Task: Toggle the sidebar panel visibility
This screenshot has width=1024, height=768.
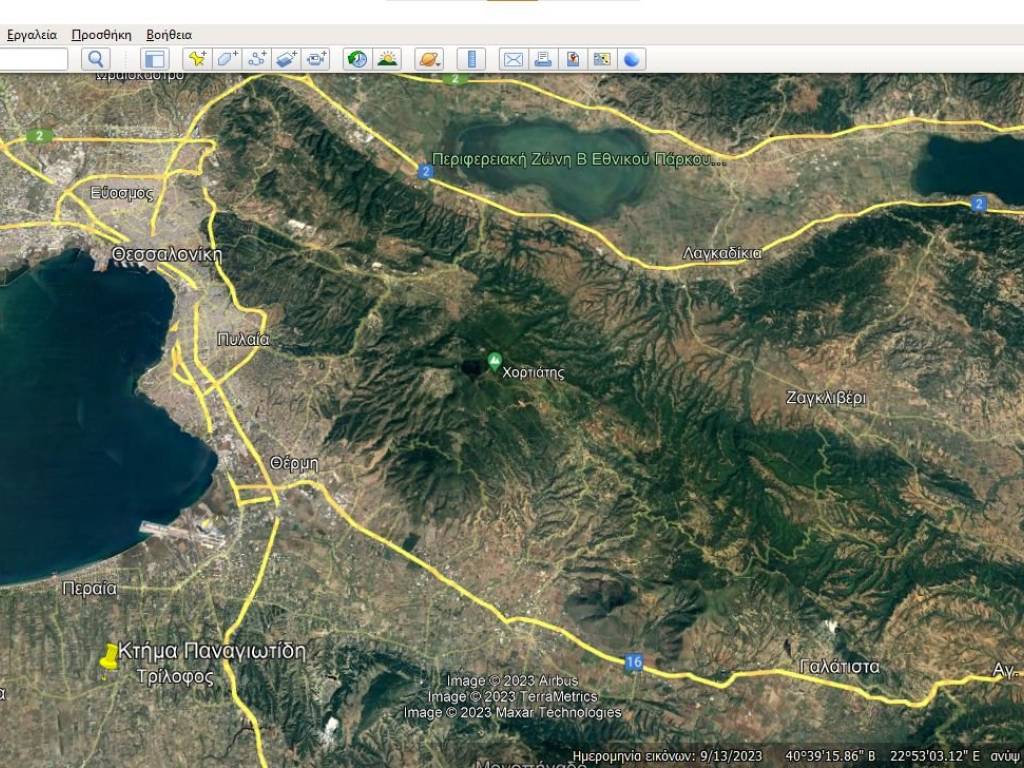Action: pyautogui.click(x=154, y=59)
